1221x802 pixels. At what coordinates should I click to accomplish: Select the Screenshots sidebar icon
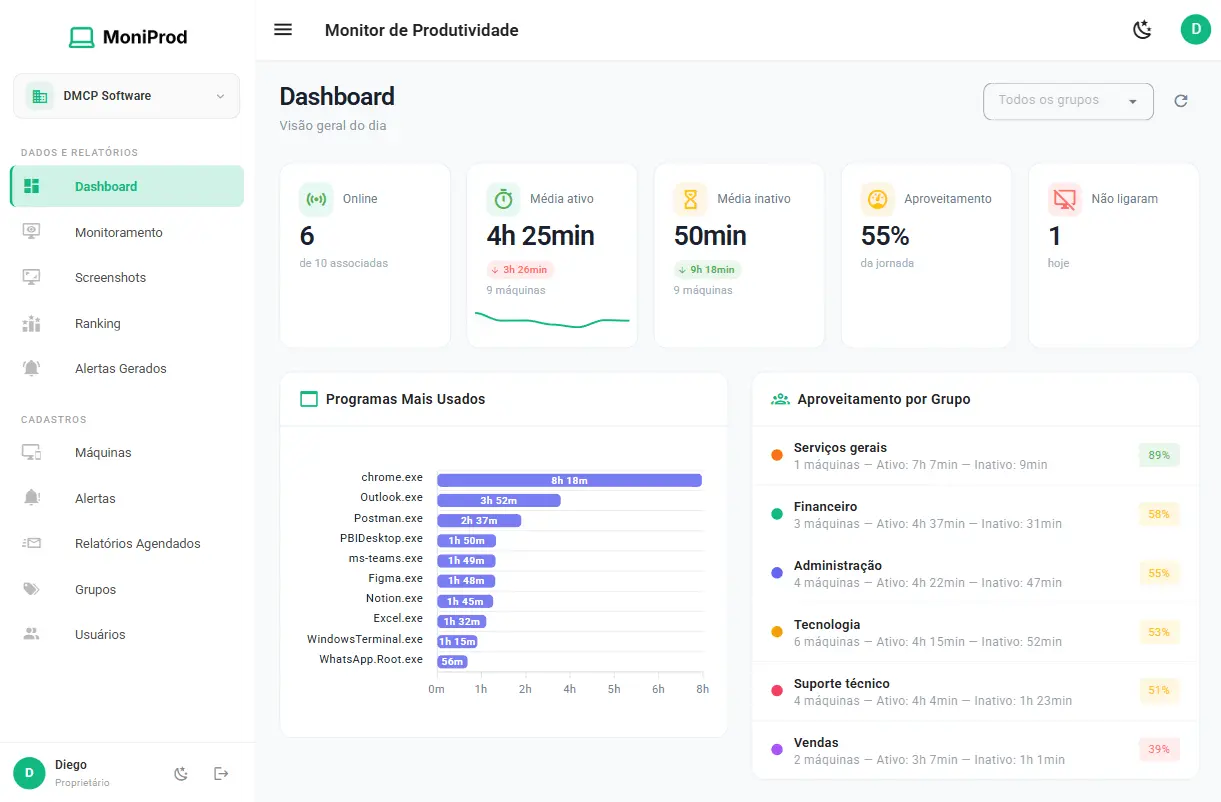(x=32, y=277)
